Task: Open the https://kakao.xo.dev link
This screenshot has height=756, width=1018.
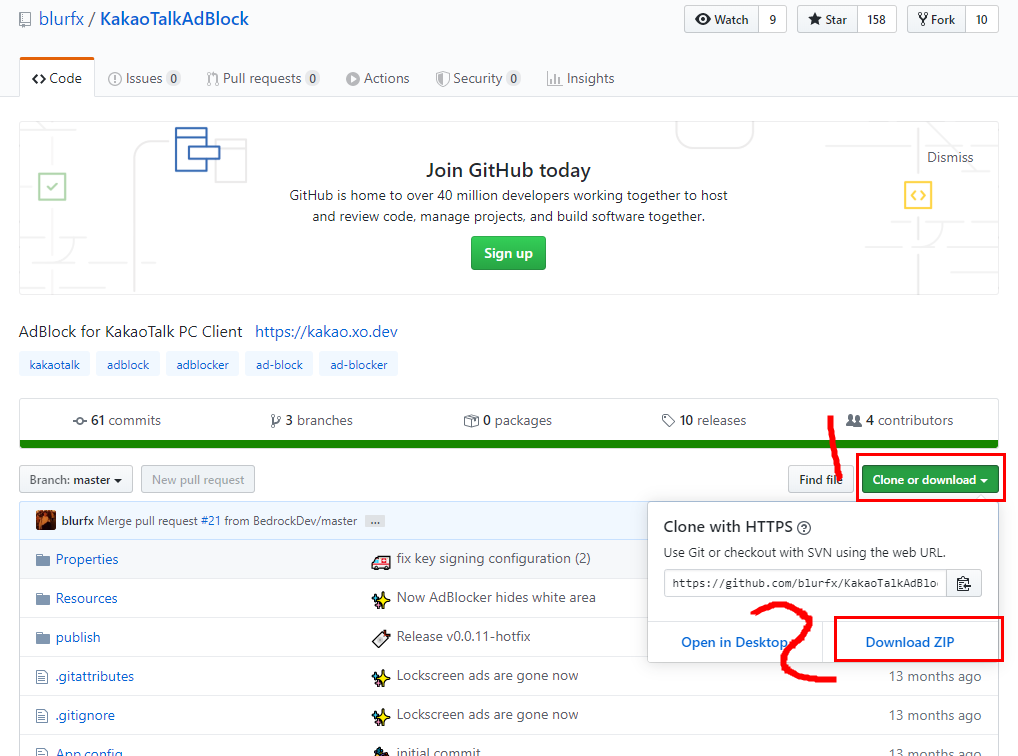Action: pyautogui.click(x=326, y=332)
